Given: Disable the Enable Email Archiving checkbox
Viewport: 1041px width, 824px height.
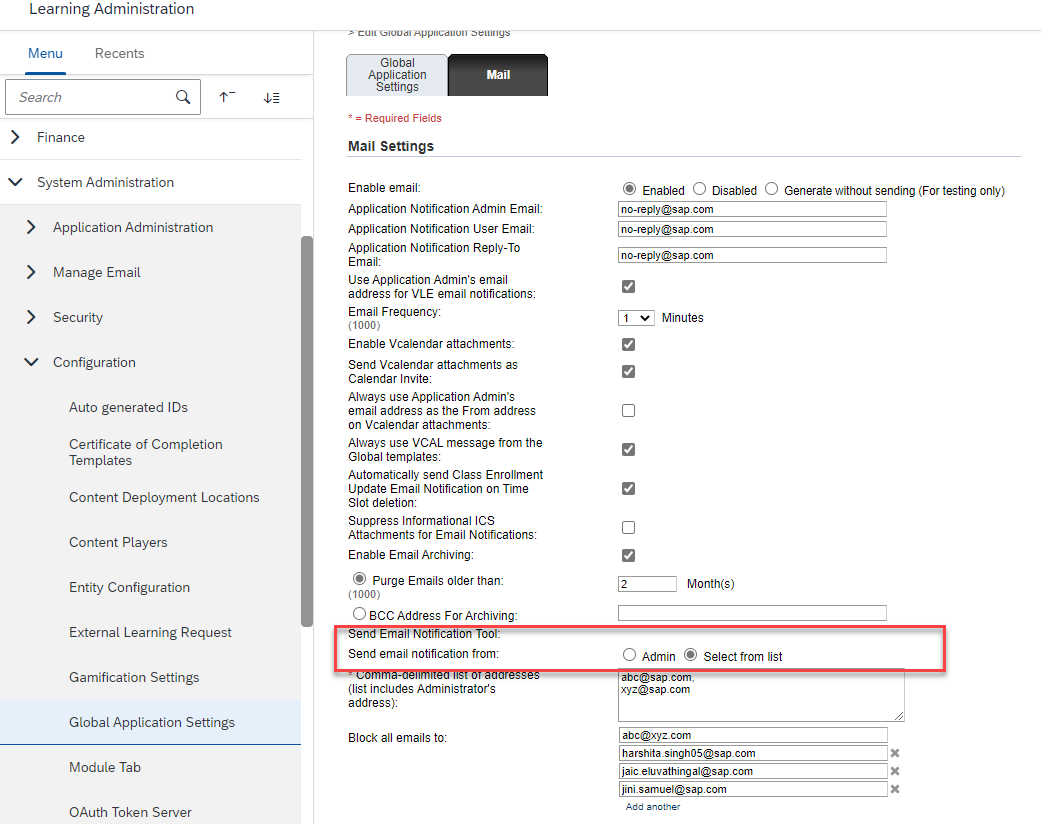Looking at the screenshot, I should pos(628,555).
